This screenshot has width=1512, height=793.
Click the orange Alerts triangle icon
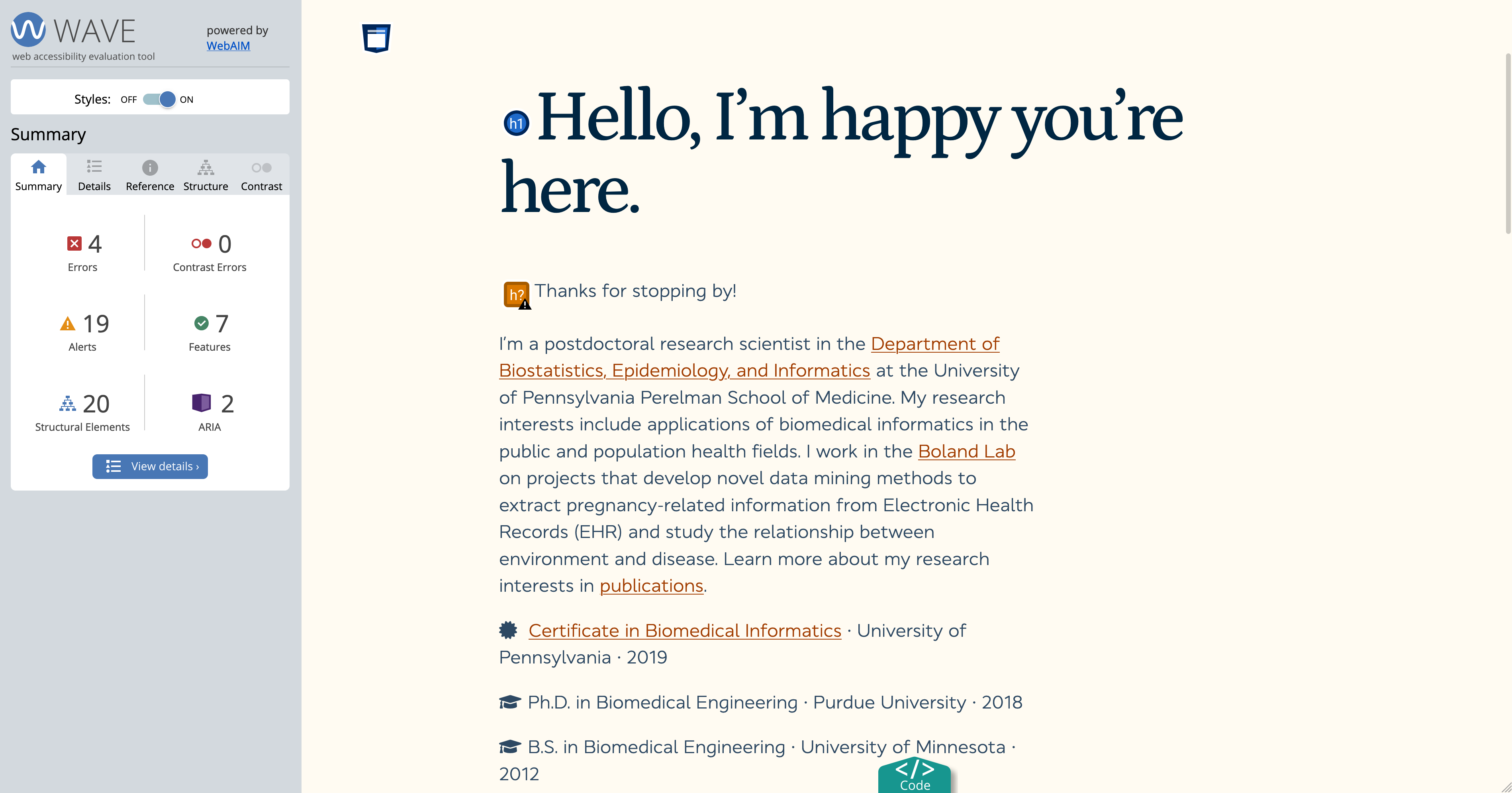click(x=68, y=324)
